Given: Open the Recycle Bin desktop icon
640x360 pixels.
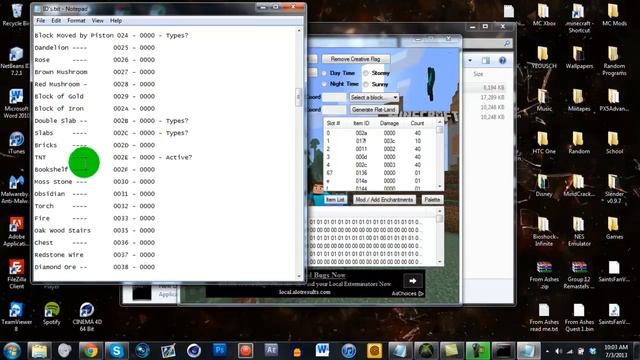Looking at the screenshot, I should click(16, 15).
